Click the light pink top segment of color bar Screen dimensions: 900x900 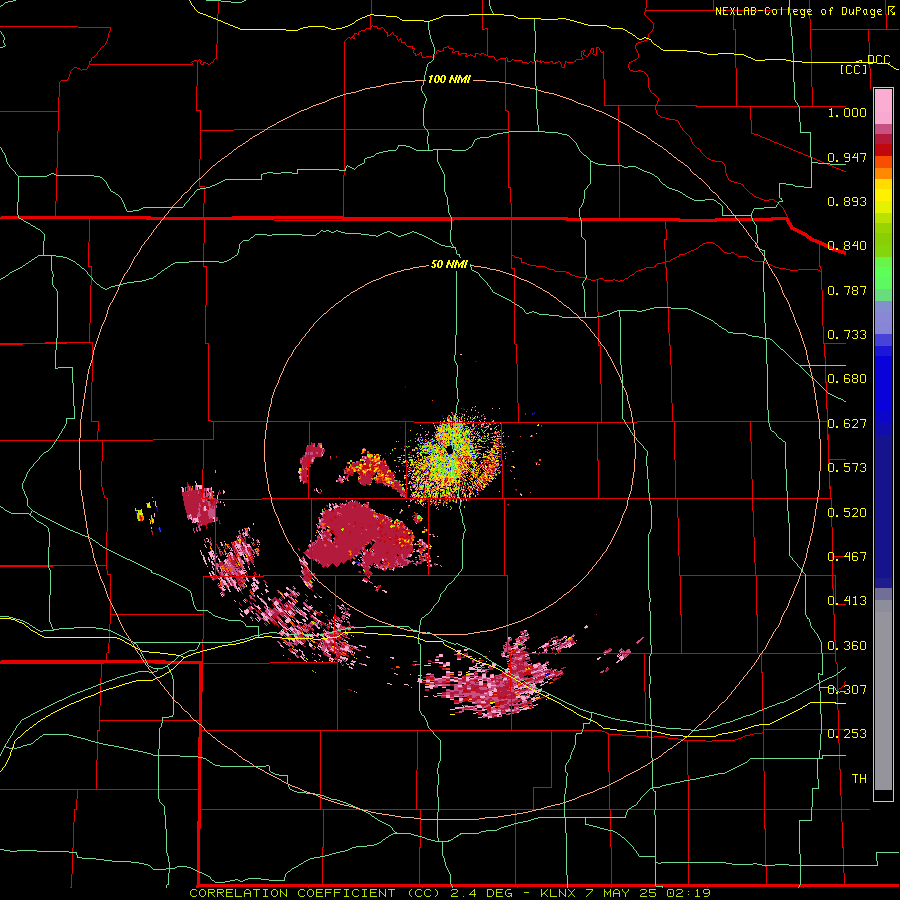point(883,107)
